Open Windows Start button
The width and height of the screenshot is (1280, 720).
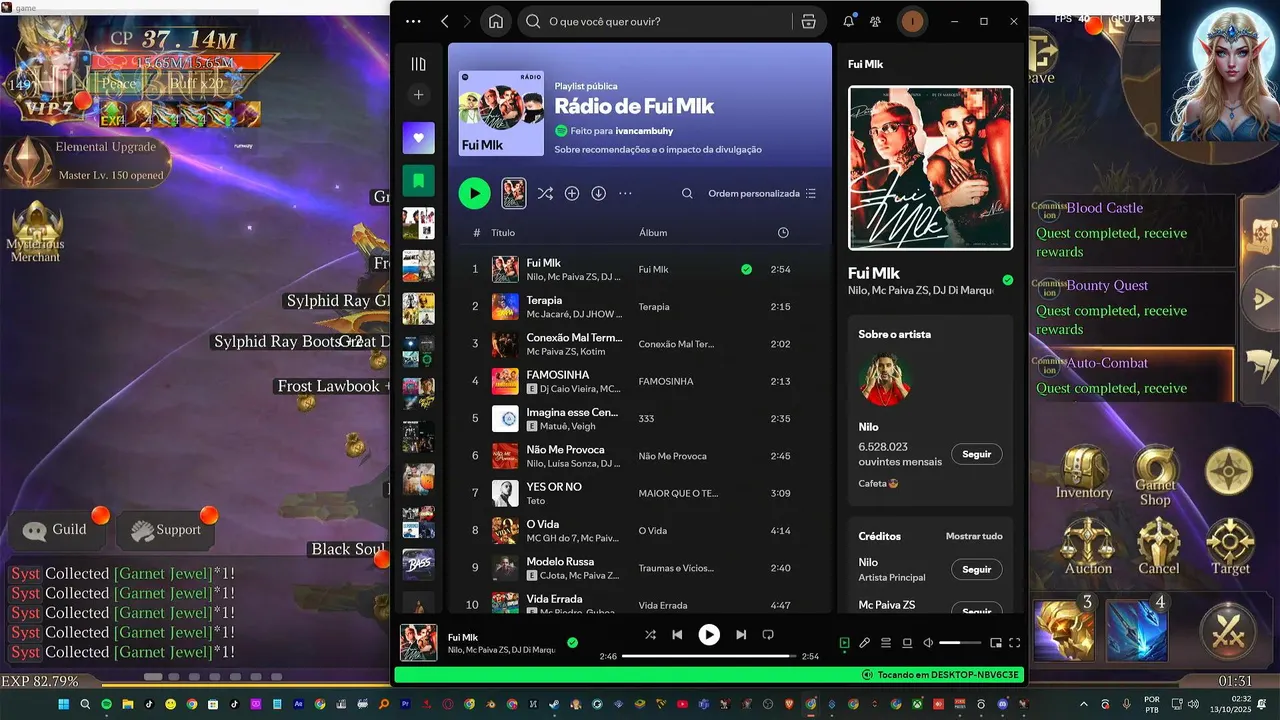[x=63, y=705]
